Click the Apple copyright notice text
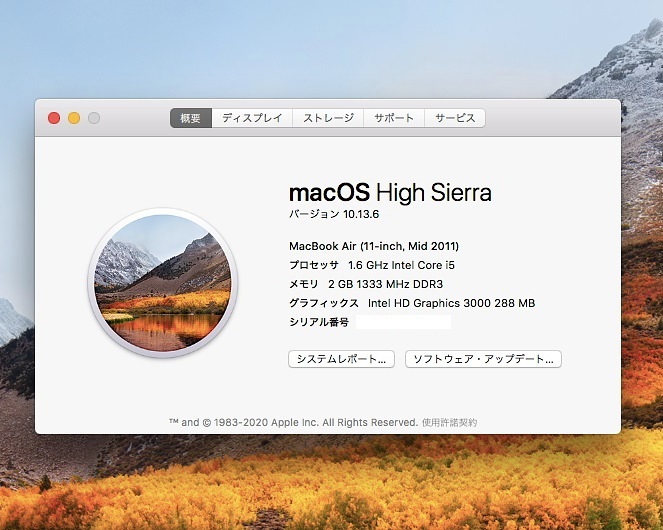Image resolution: width=663 pixels, height=530 pixels. (293, 423)
